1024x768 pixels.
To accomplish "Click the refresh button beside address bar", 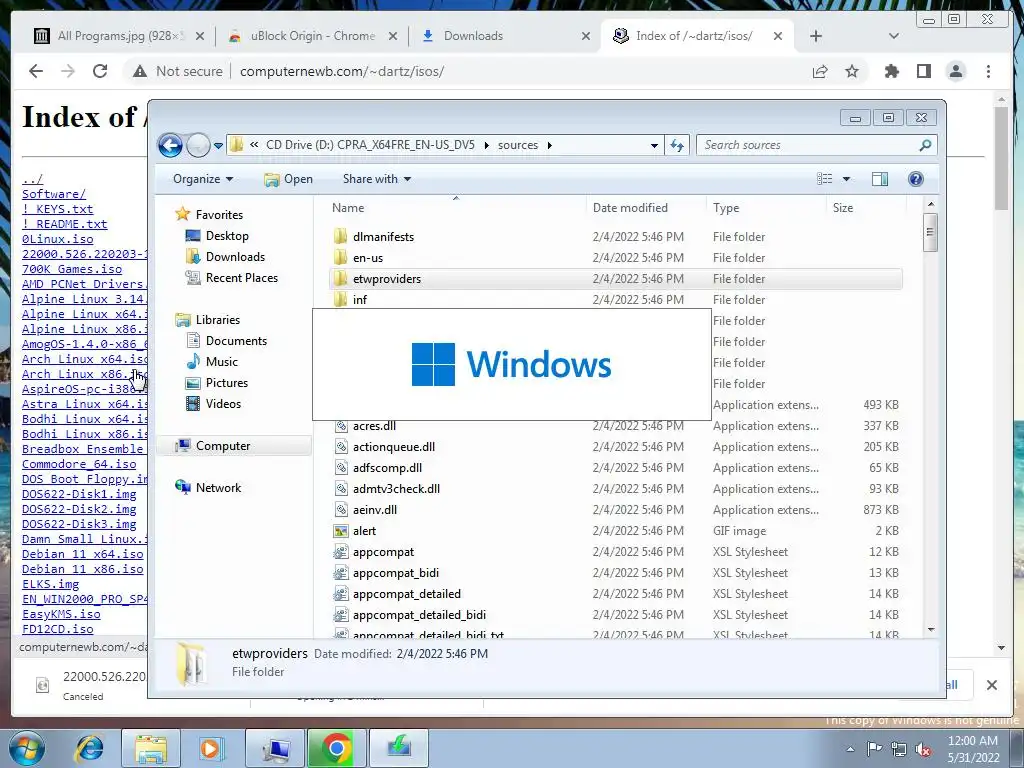I will click(x=677, y=145).
